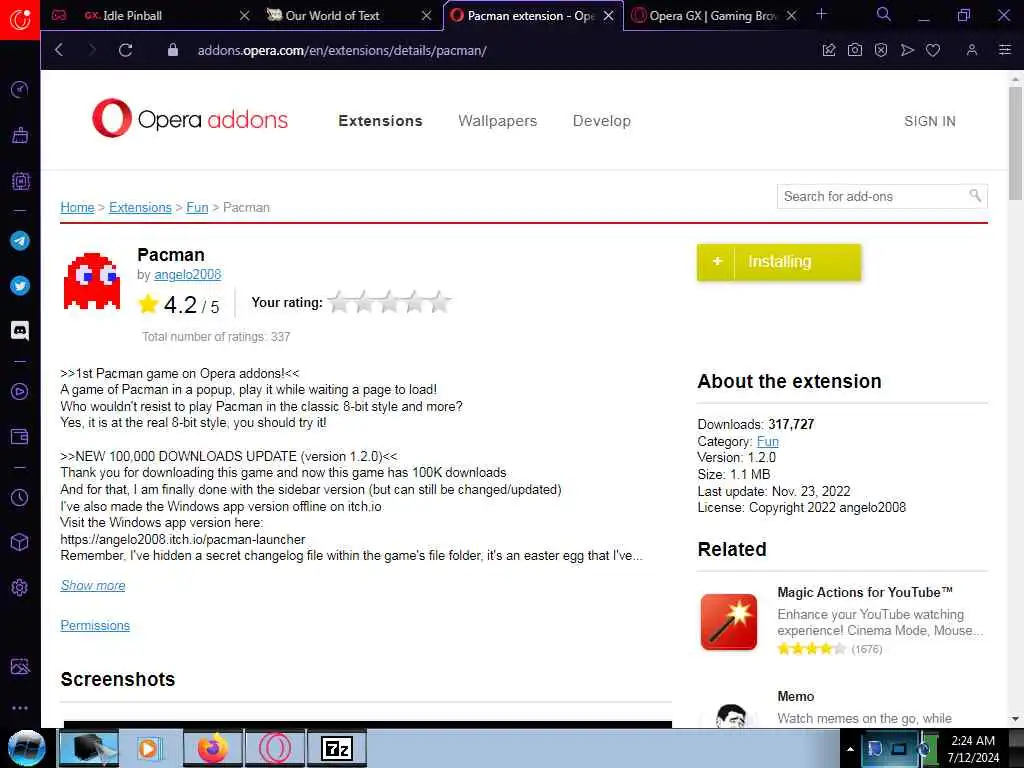
Task: Rate the extension five stars
Action: [440, 302]
